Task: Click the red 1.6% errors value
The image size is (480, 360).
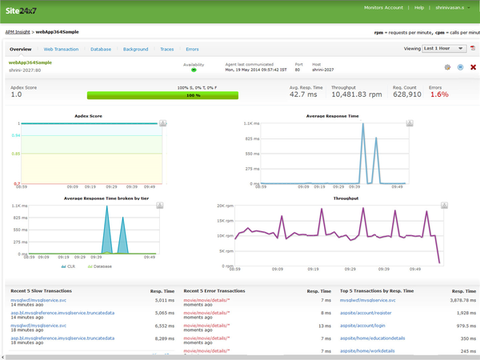Action: coord(439,94)
